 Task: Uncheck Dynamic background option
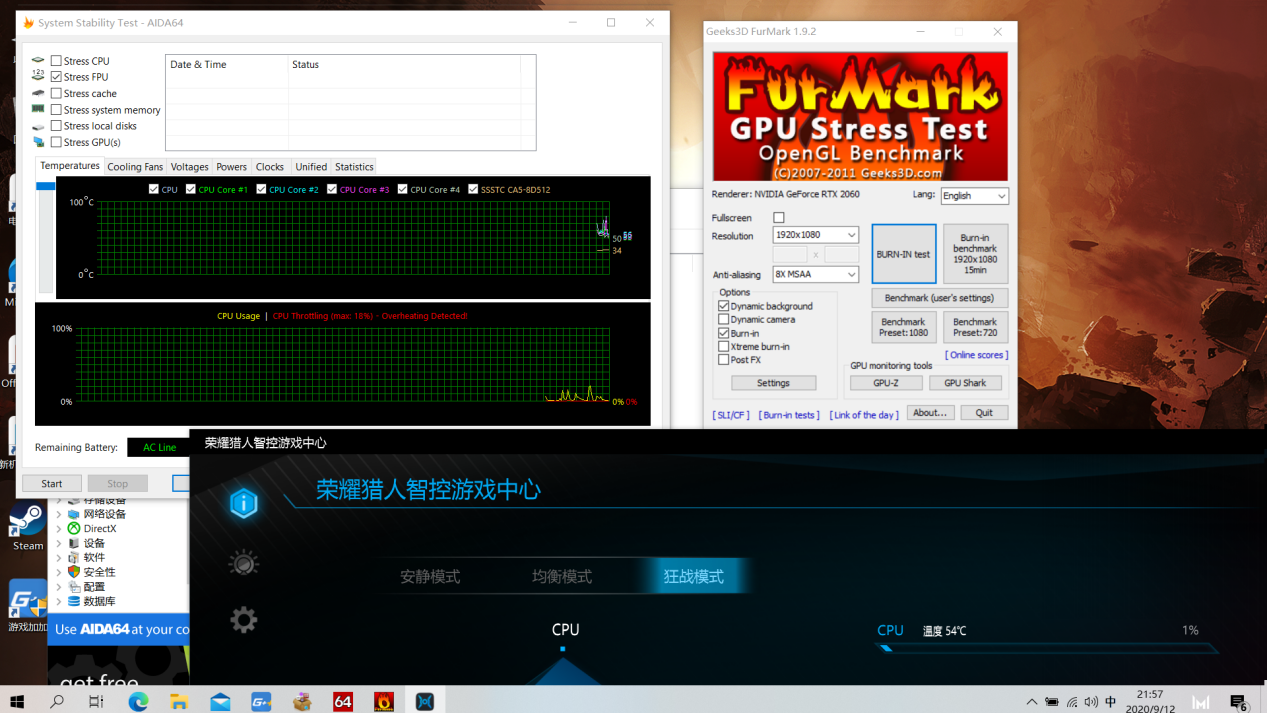(x=723, y=306)
